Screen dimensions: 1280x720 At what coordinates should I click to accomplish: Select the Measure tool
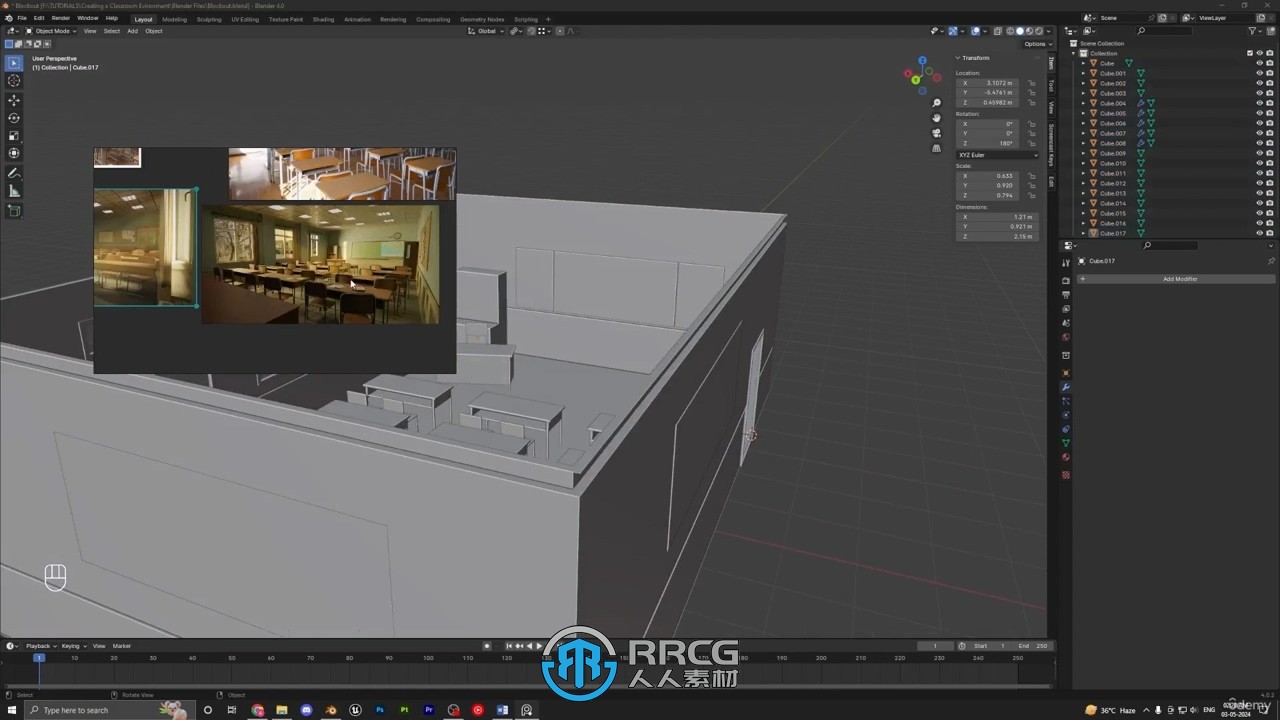click(x=14, y=191)
